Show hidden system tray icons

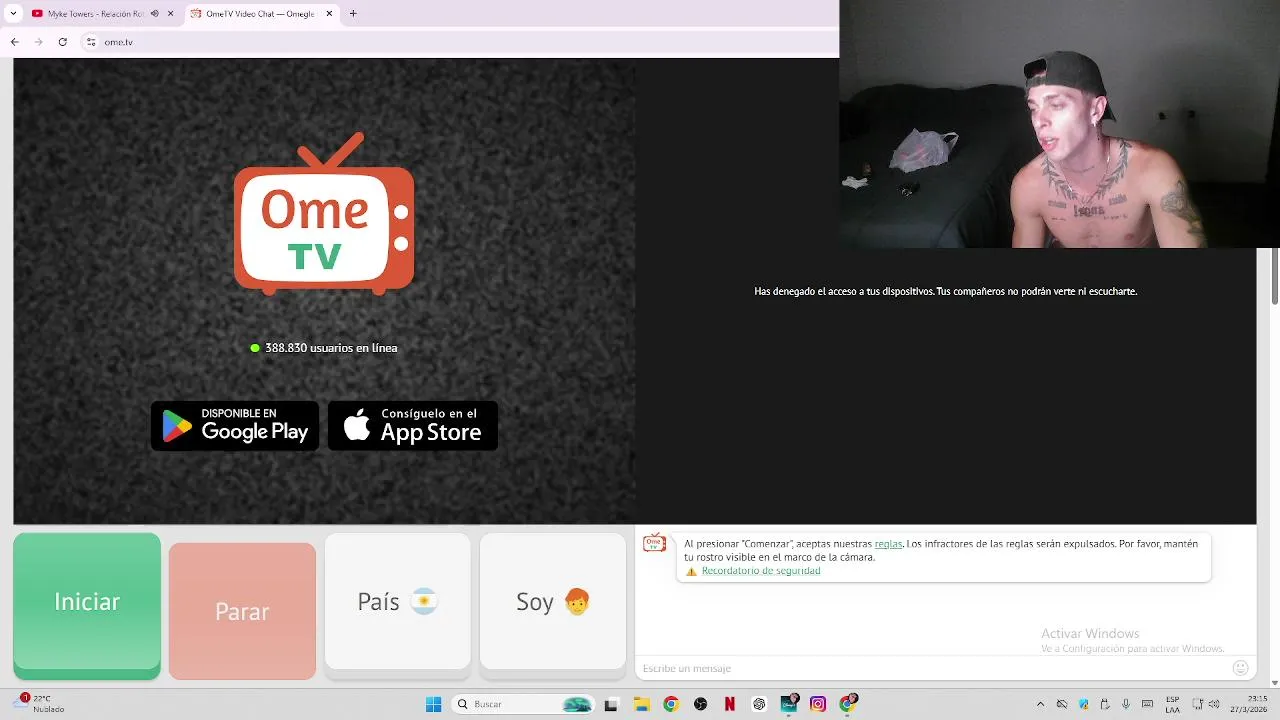pos(1040,704)
